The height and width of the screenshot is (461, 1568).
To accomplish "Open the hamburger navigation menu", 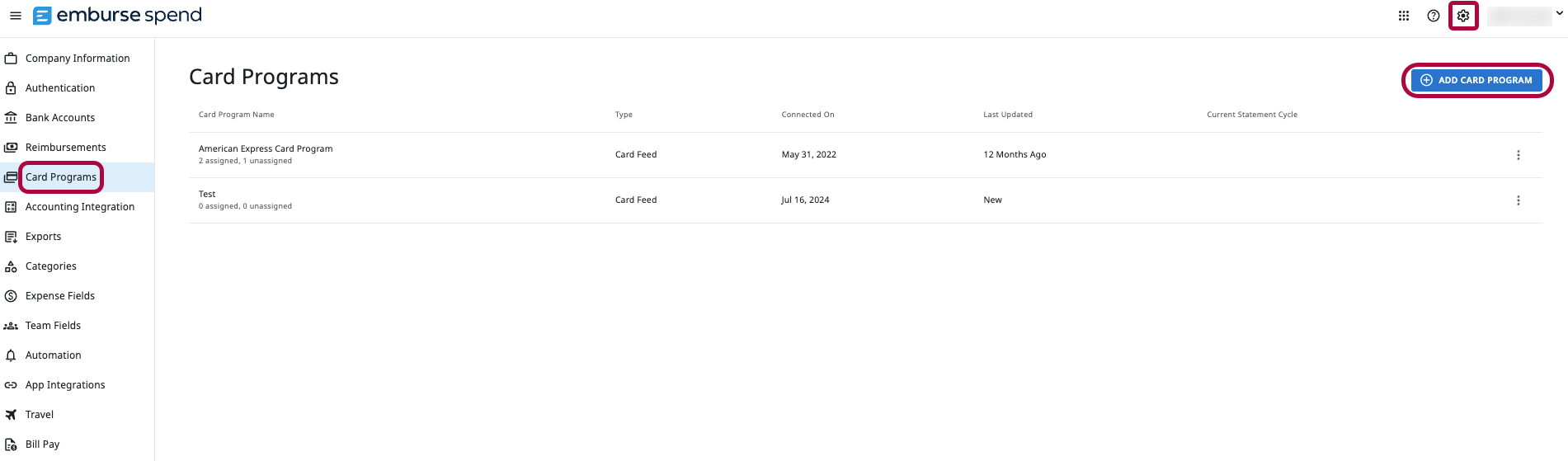I will click(15, 16).
